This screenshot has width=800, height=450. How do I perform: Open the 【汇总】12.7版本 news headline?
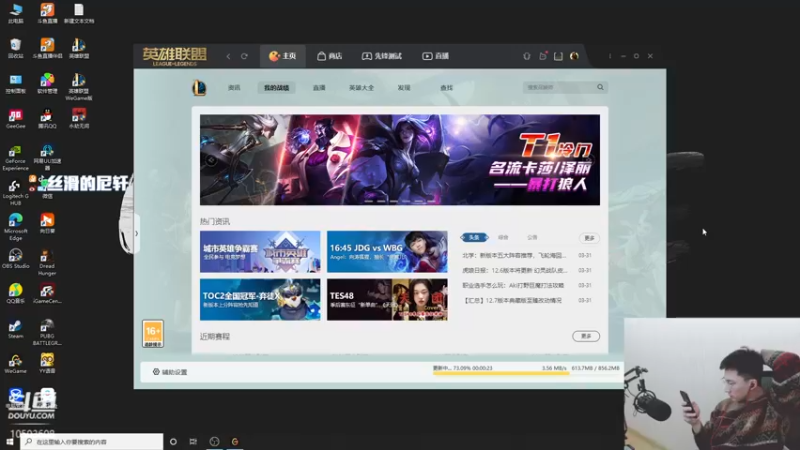[x=512, y=301]
